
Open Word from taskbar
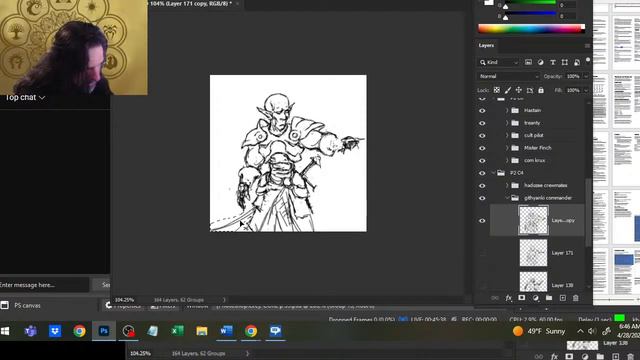[226, 331]
